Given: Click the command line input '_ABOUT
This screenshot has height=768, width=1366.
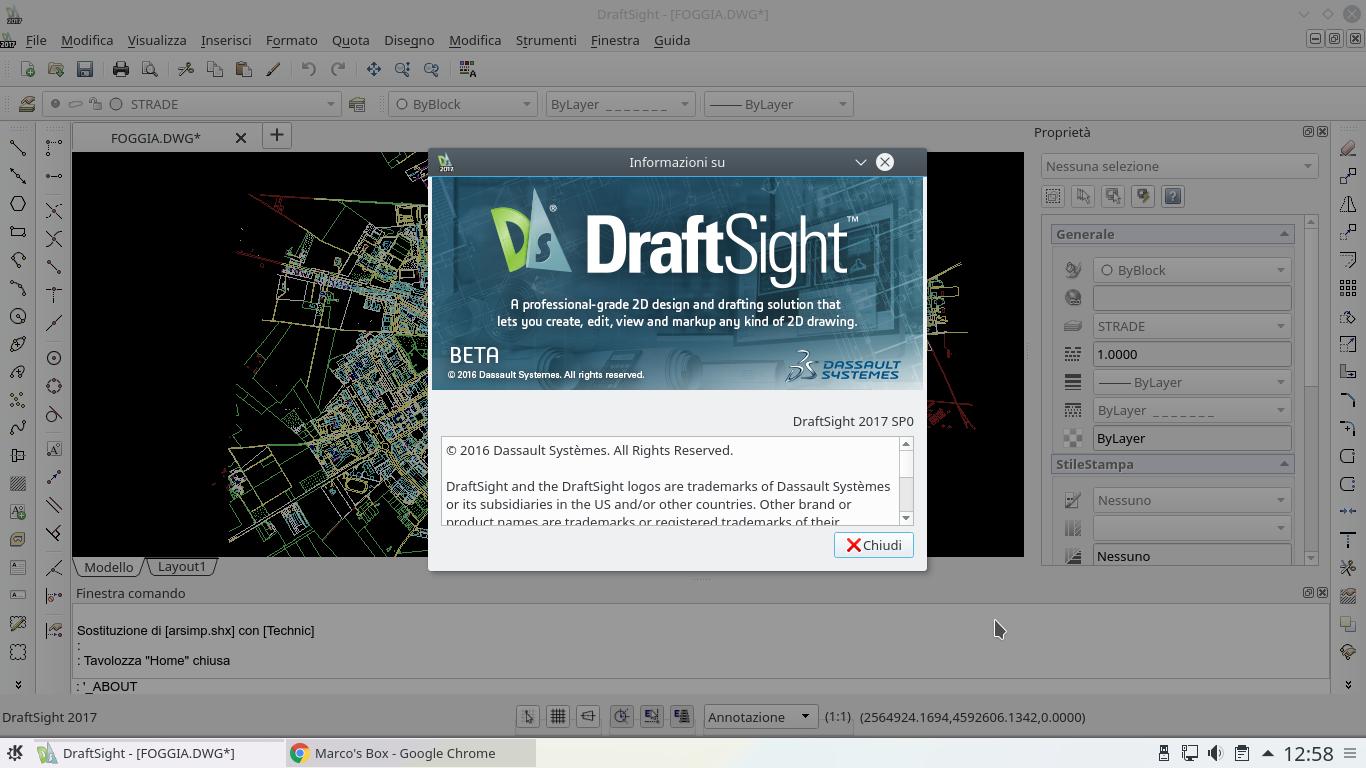Looking at the screenshot, I should [x=702, y=686].
